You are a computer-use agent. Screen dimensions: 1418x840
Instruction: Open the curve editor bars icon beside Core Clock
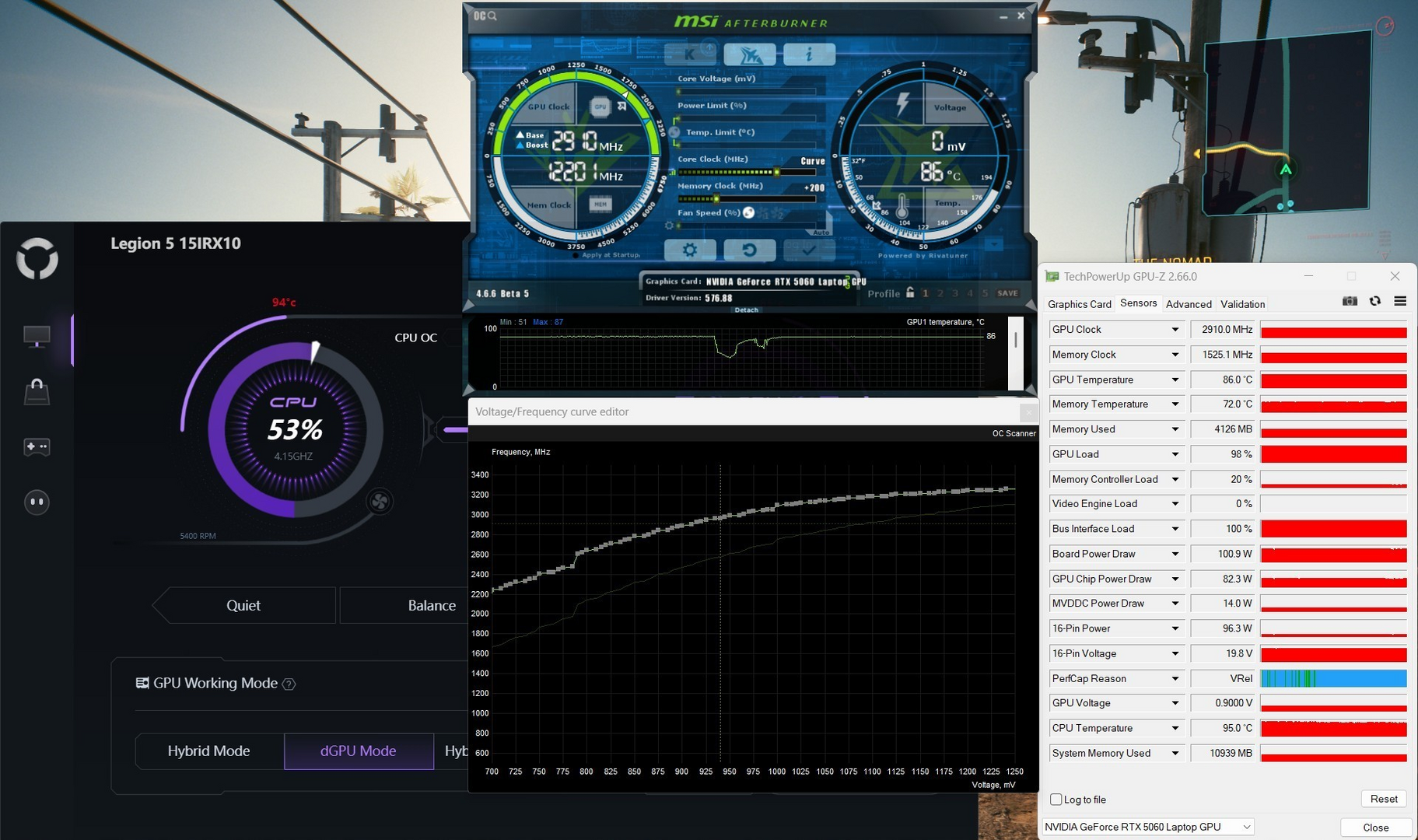click(673, 172)
